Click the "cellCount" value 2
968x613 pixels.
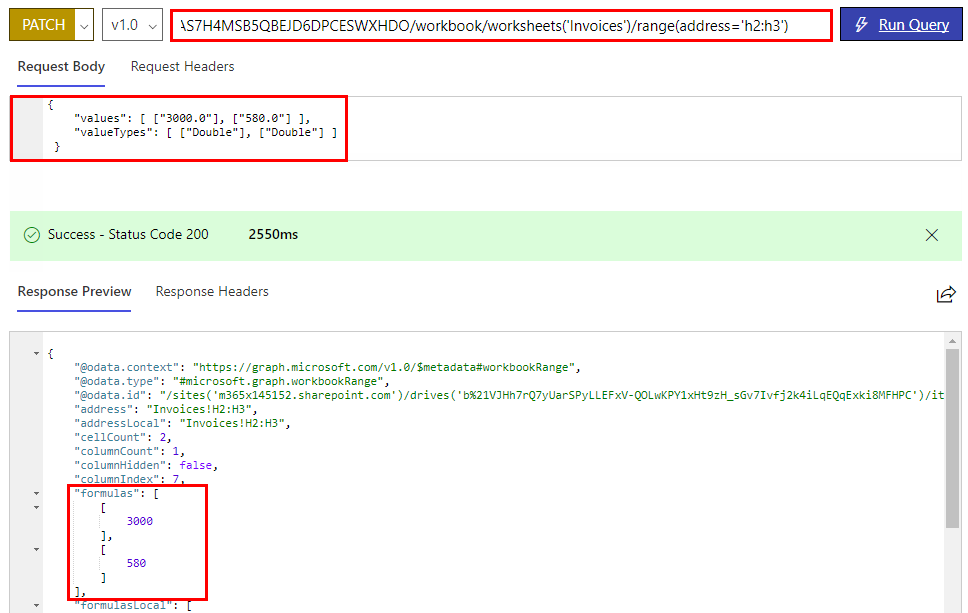coord(163,437)
